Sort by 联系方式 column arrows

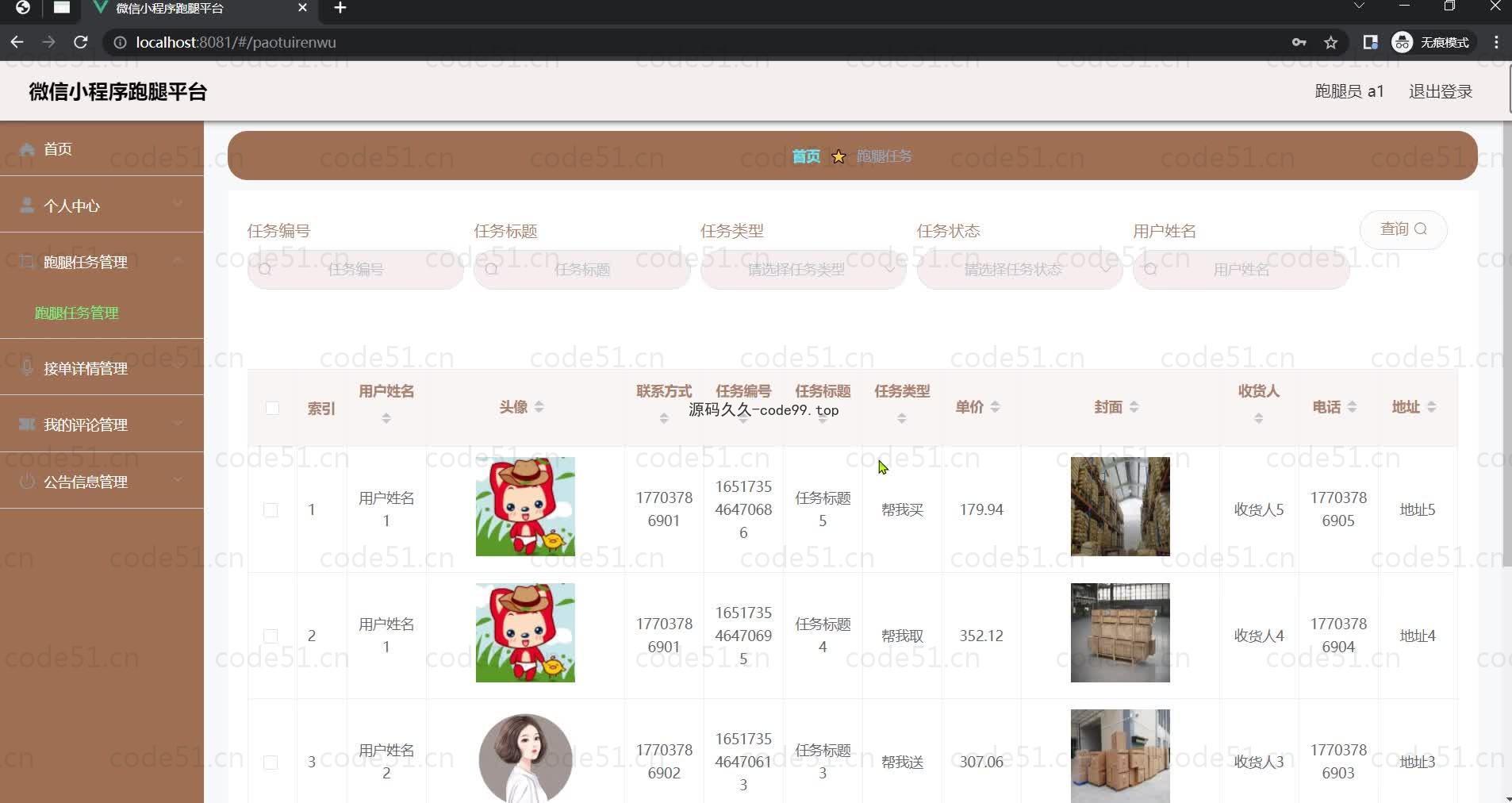pyautogui.click(x=664, y=418)
